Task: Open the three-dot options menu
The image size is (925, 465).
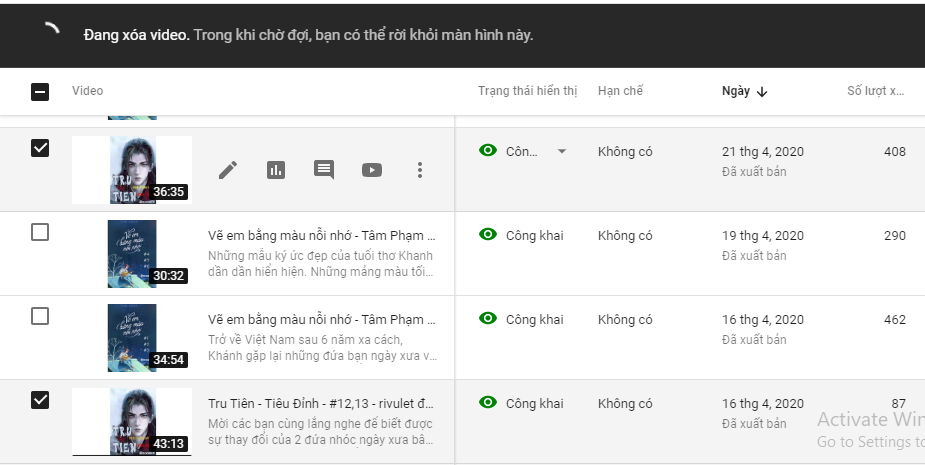Action: click(420, 170)
